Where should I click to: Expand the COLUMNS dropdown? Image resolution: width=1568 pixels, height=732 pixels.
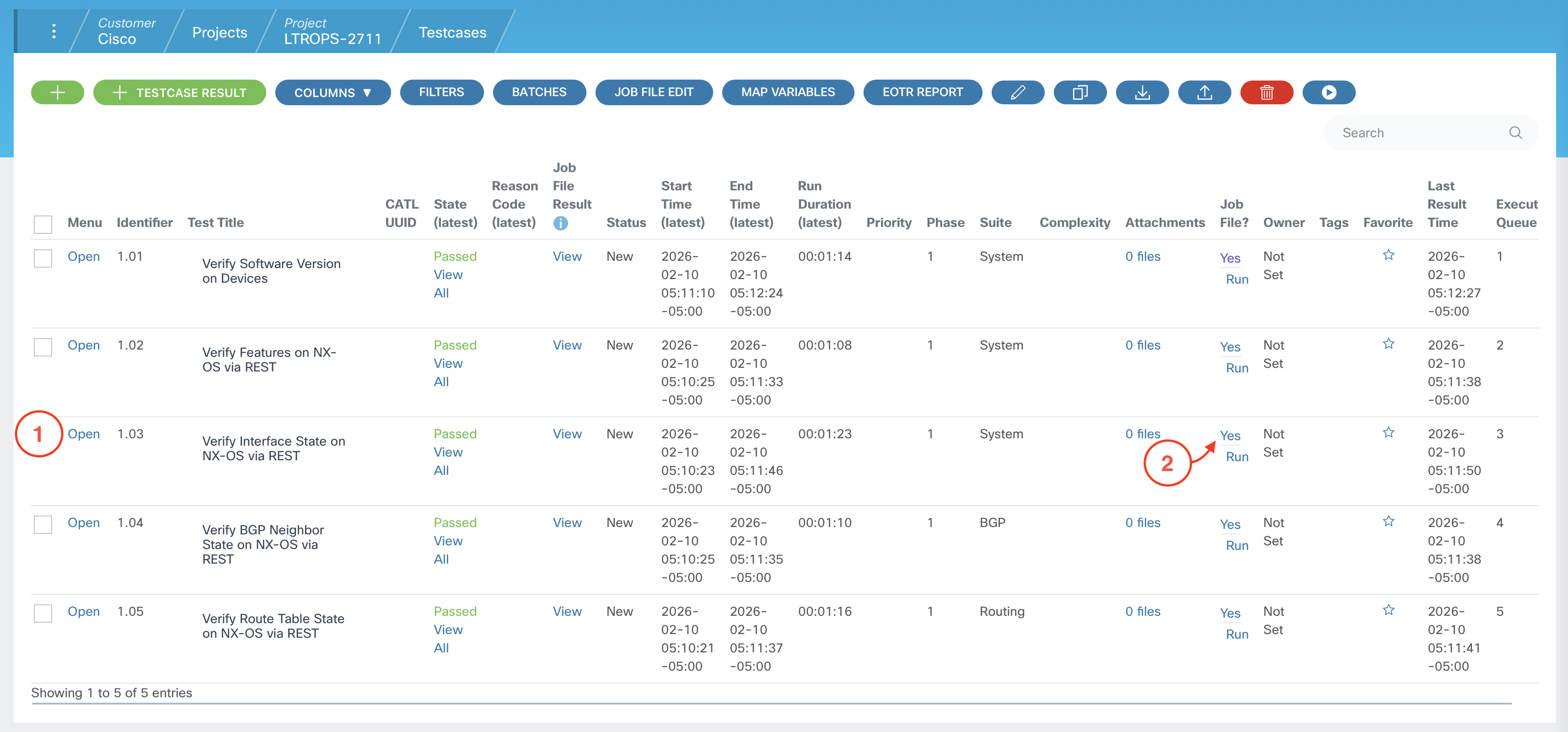pos(333,92)
